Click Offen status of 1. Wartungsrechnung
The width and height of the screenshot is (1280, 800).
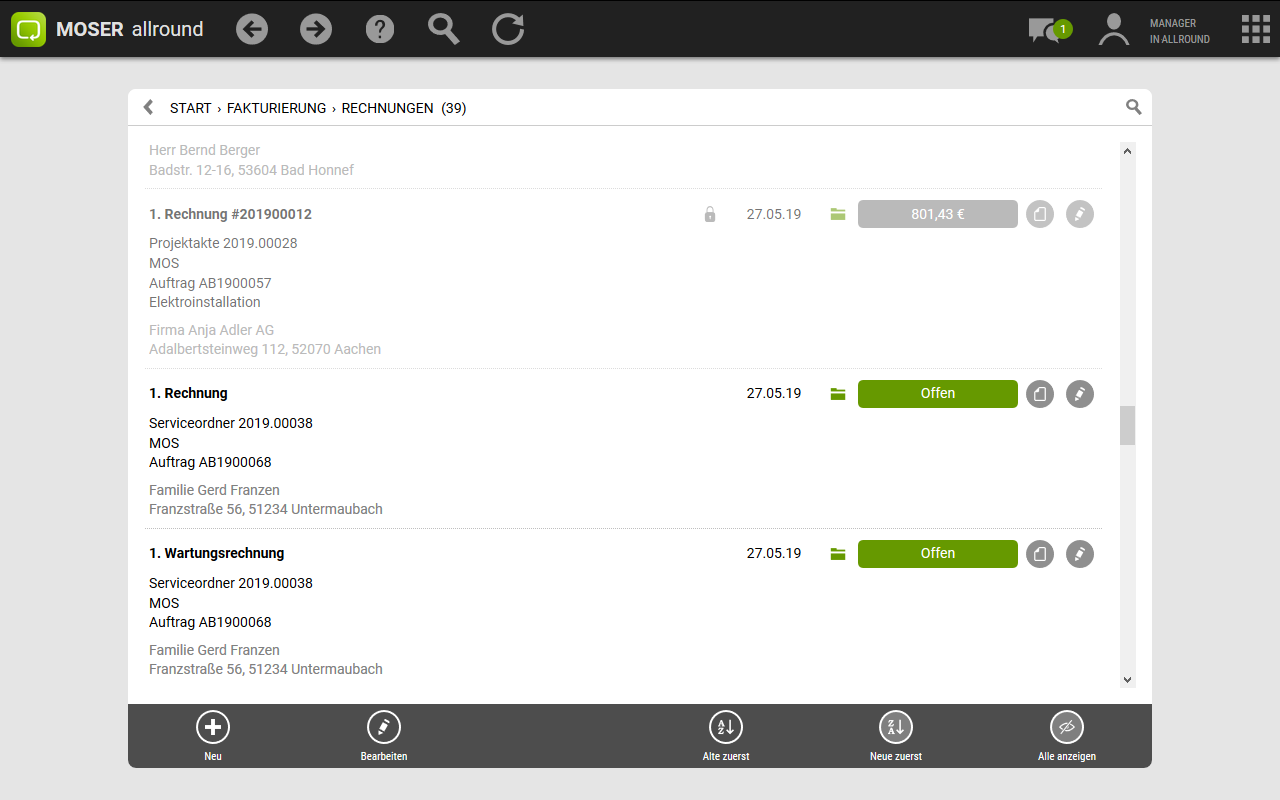938,554
